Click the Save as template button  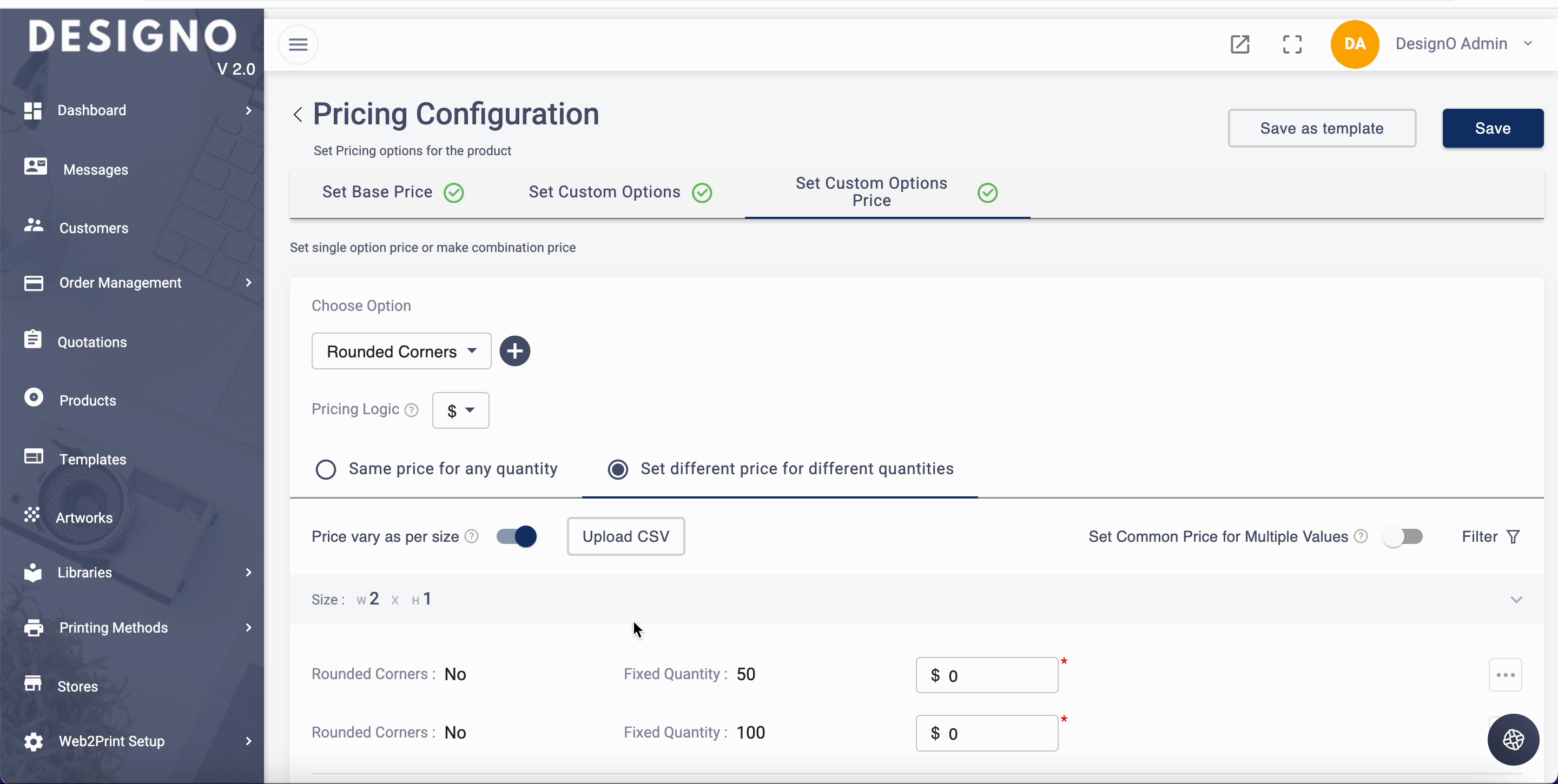click(x=1322, y=128)
